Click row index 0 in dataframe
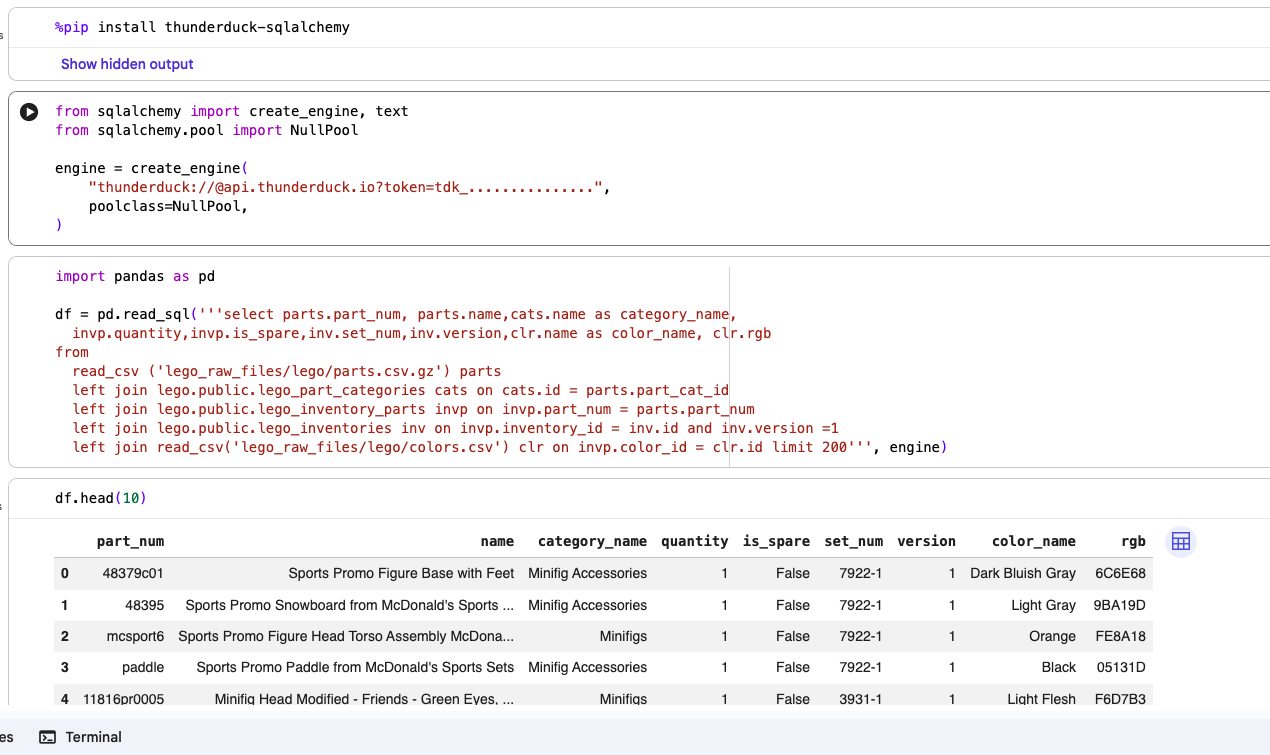Image resolution: width=1270 pixels, height=755 pixels. click(65, 573)
